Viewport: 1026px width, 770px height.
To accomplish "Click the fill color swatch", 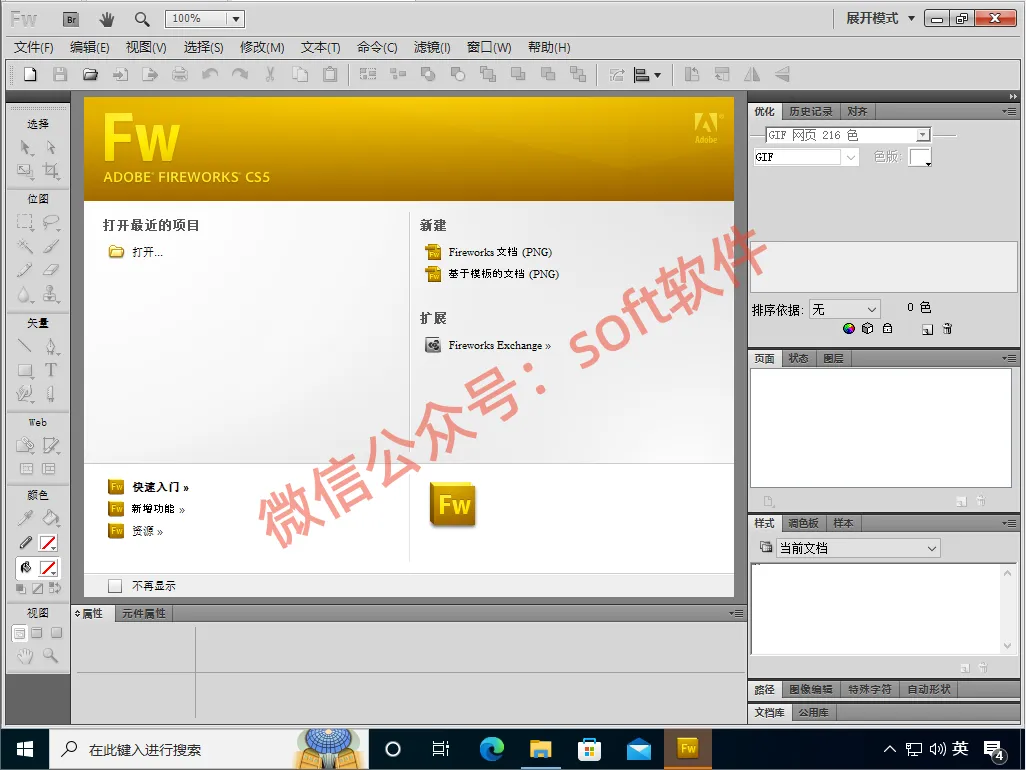I will 48,567.
